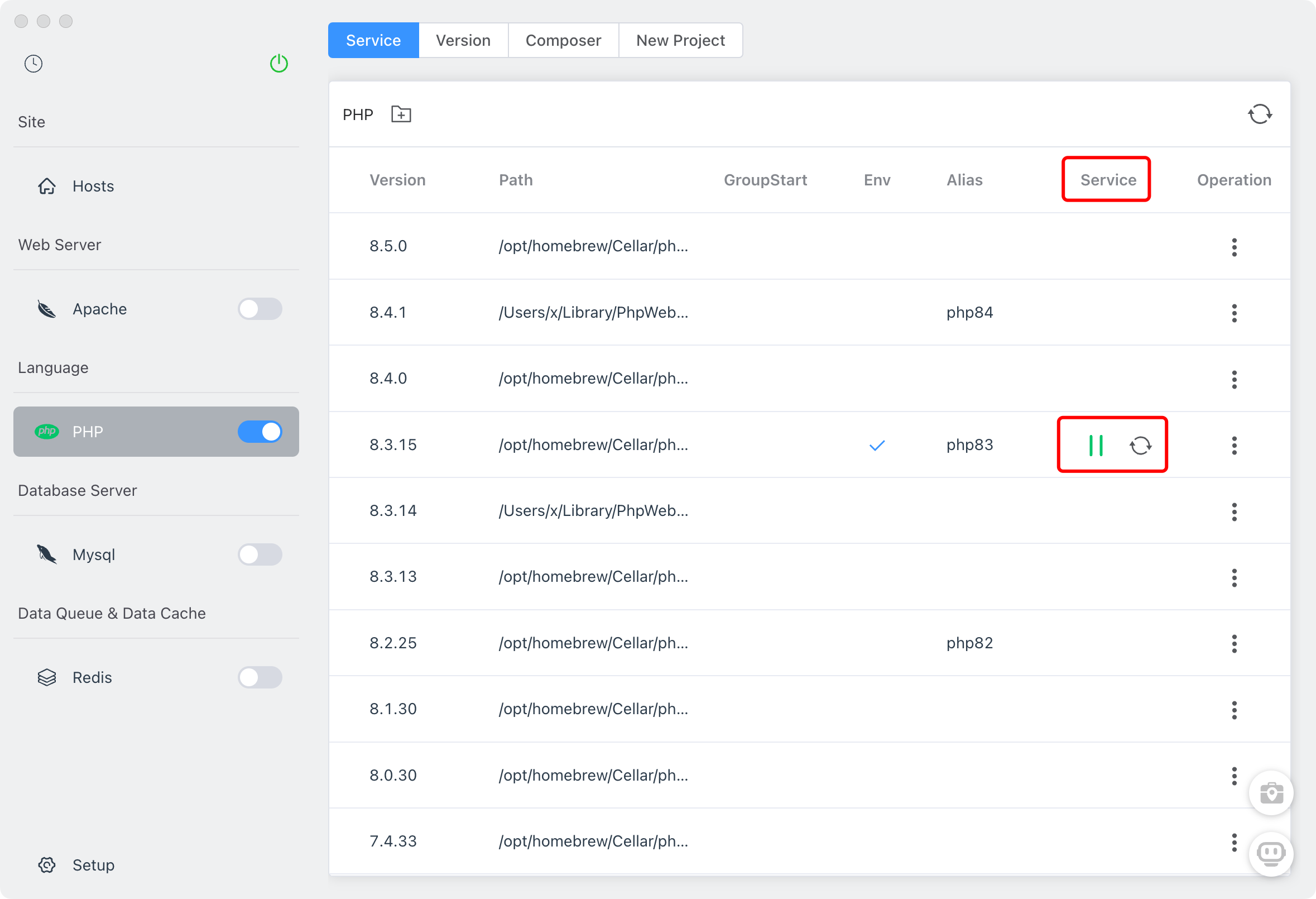
Task: Click the green power icon in sidebar
Action: click(278, 64)
